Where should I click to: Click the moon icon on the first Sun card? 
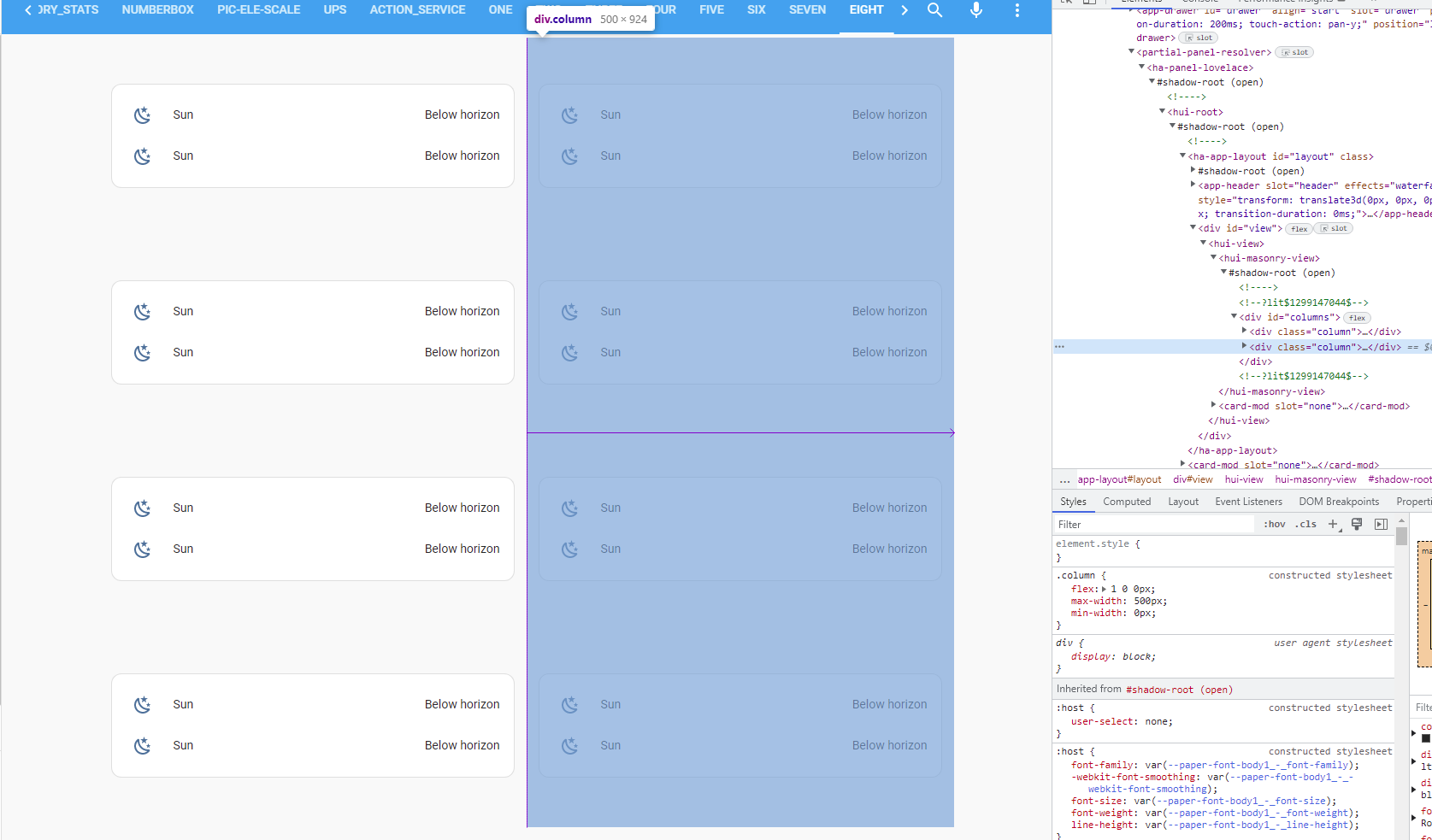pyautogui.click(x=142, y=115)
